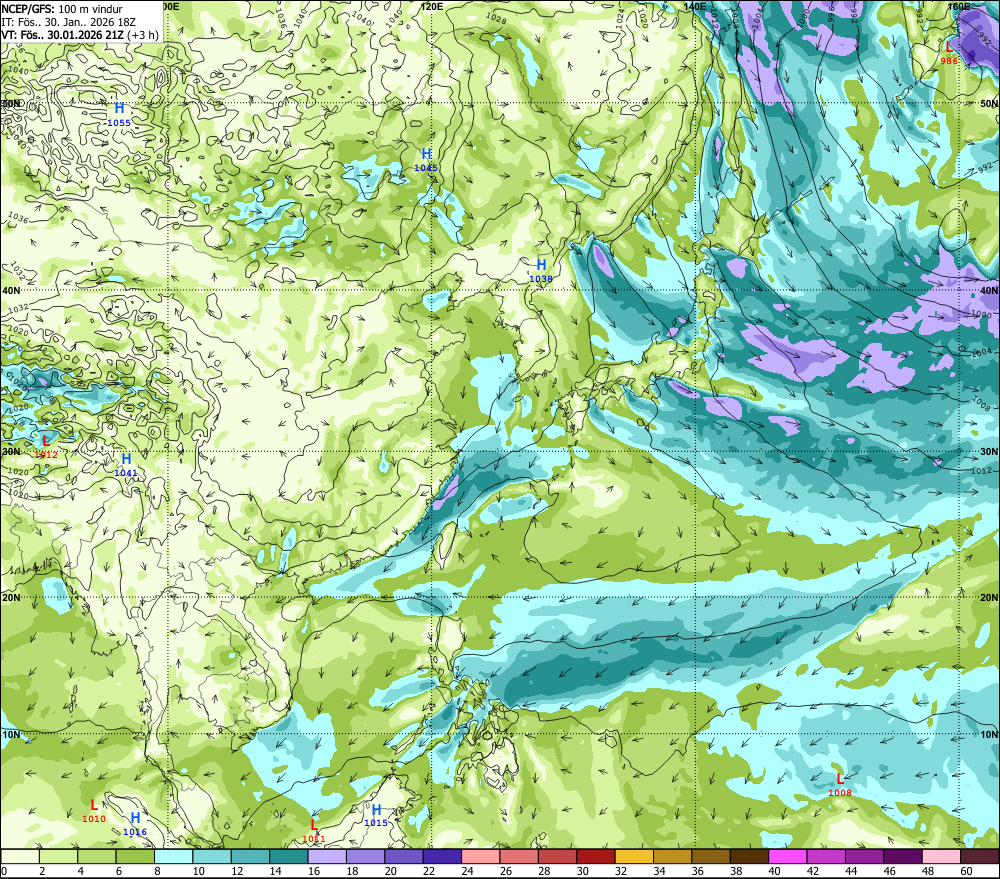Pick the green 6–8 legend swatch
1000x879 pixels.
point(135,857)
